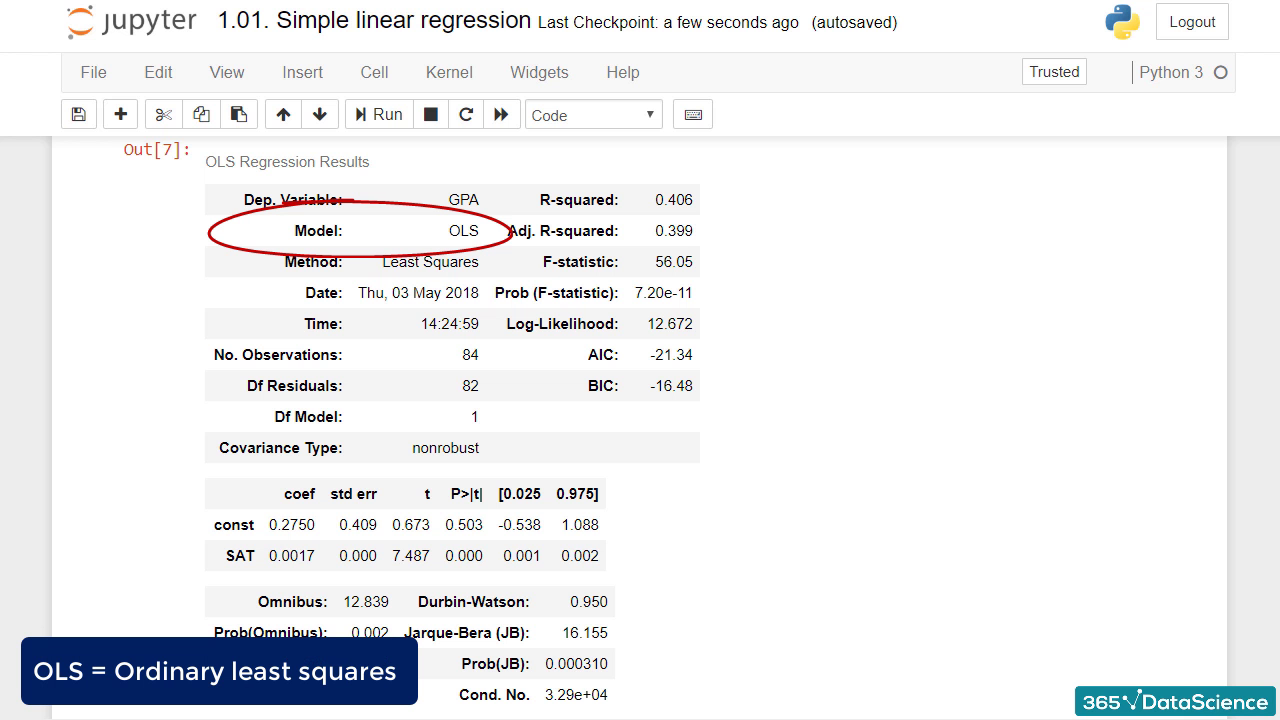
Task: Open the Kernel menu
Action: click(x=449, y=72)
